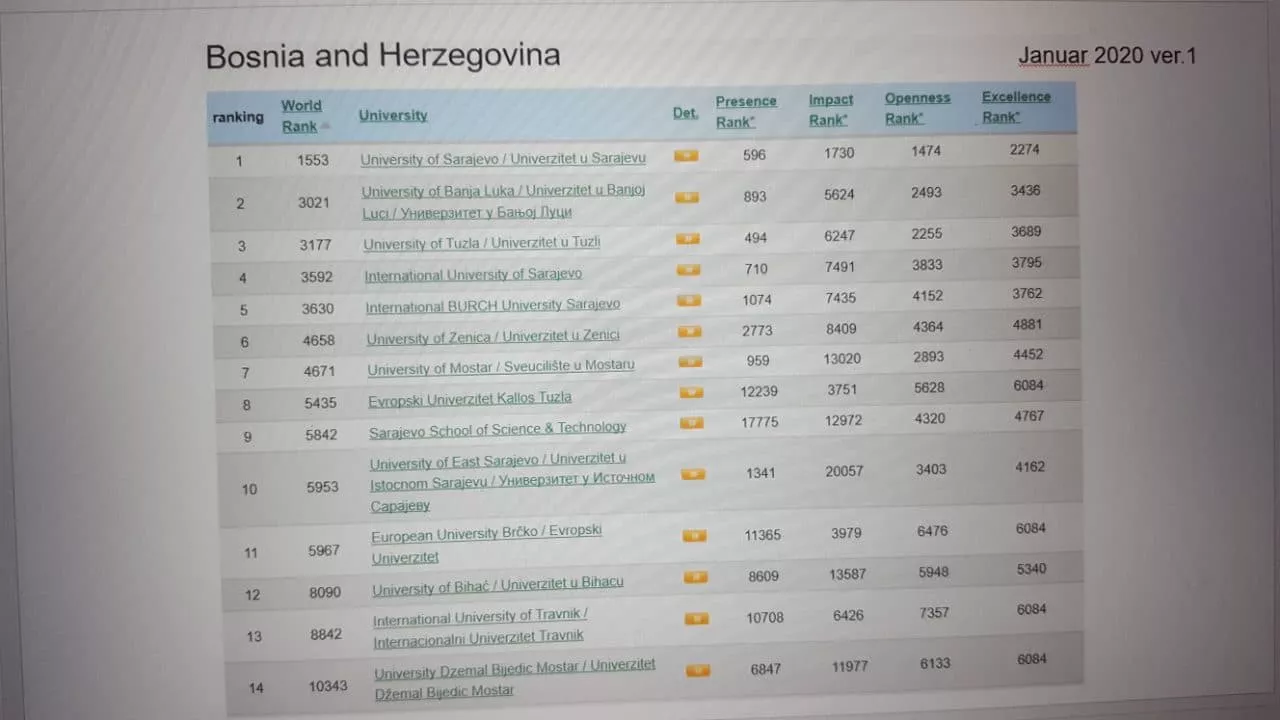Click details icon for International BURCH University
Screen dimensions: 1280x720
tap(689, 301)
